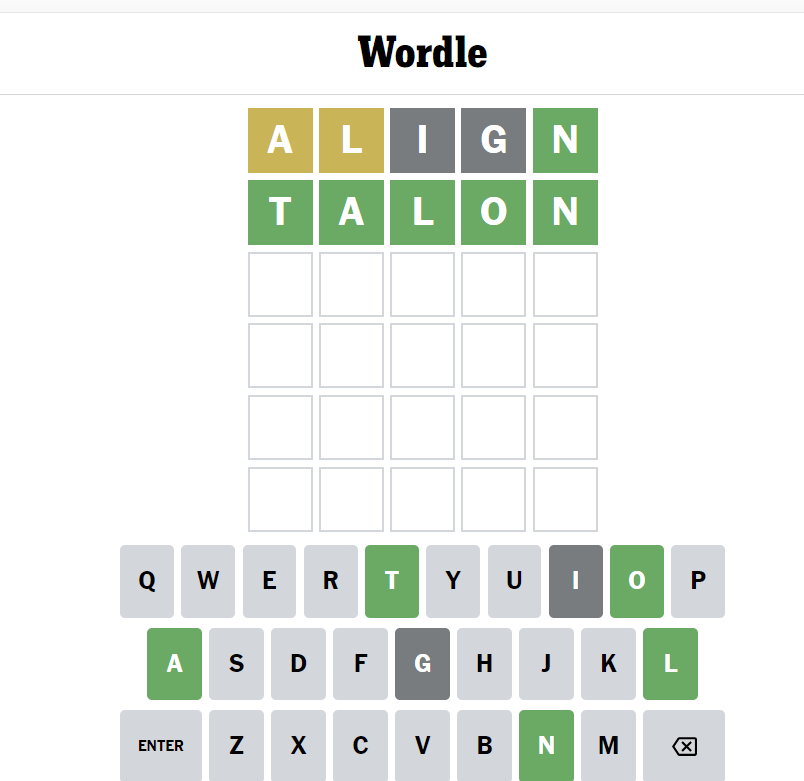804x781 pixels.
Task: Select the first empty tile in row three
Action: click(x=280, y=284)
